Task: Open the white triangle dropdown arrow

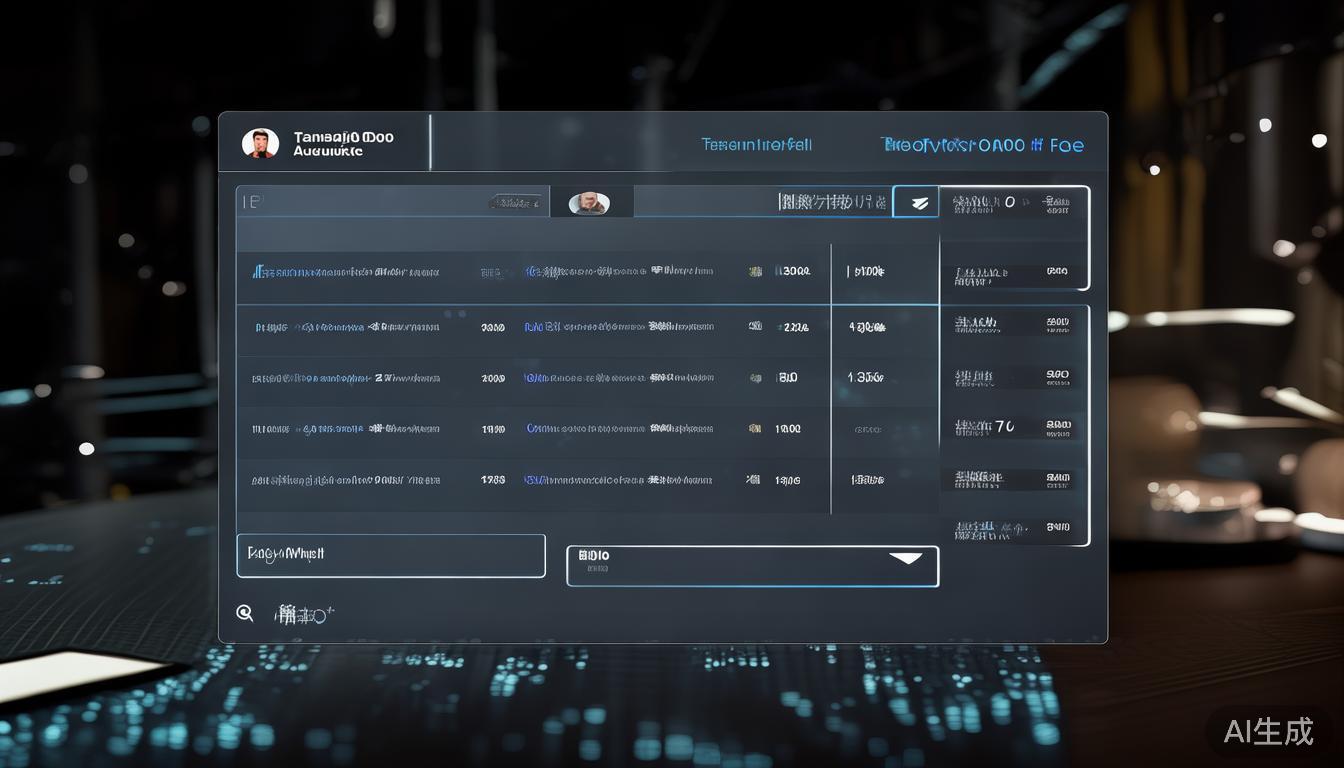Action: pyautogui.click(x=905, y=558)
